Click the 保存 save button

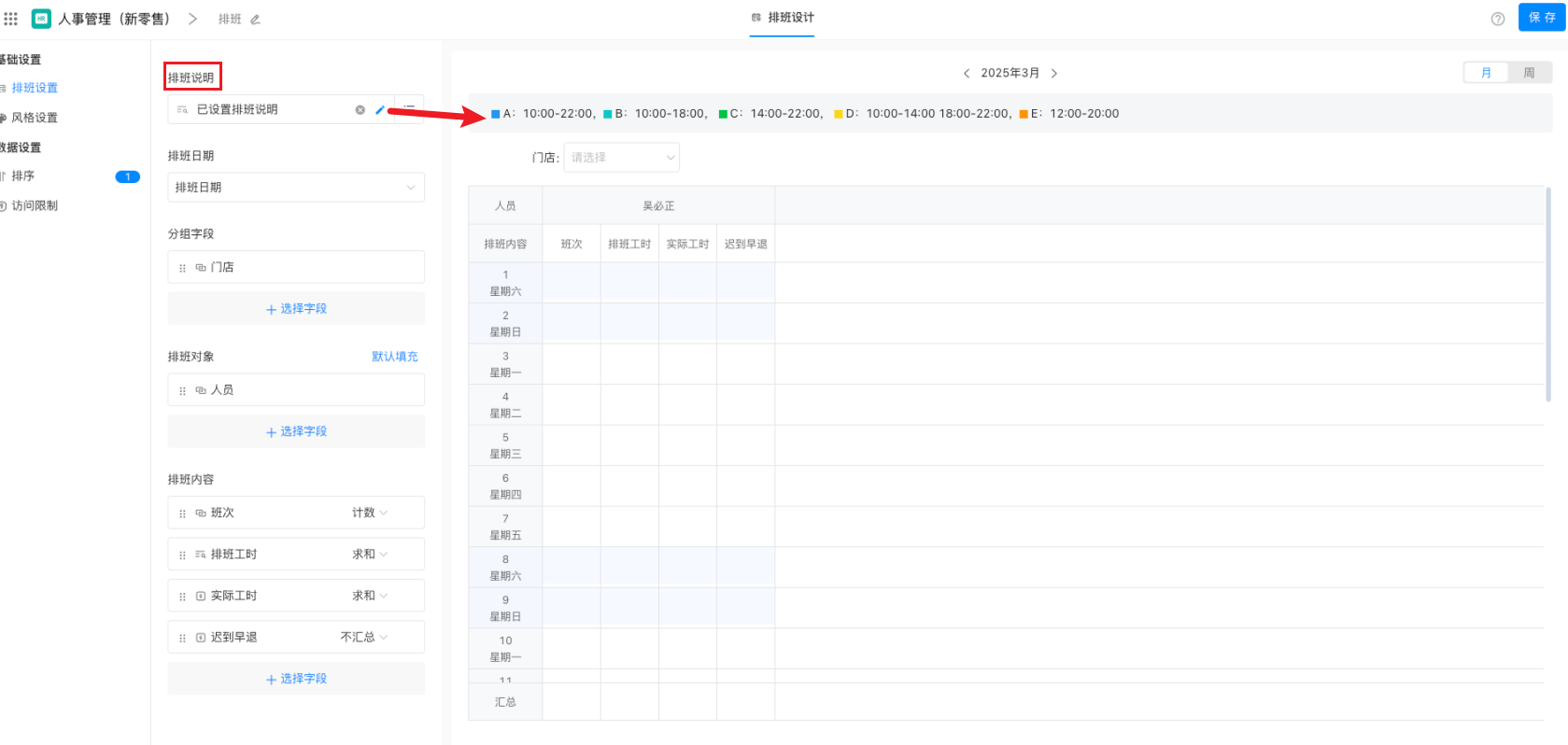click(x=1541, y=18)
